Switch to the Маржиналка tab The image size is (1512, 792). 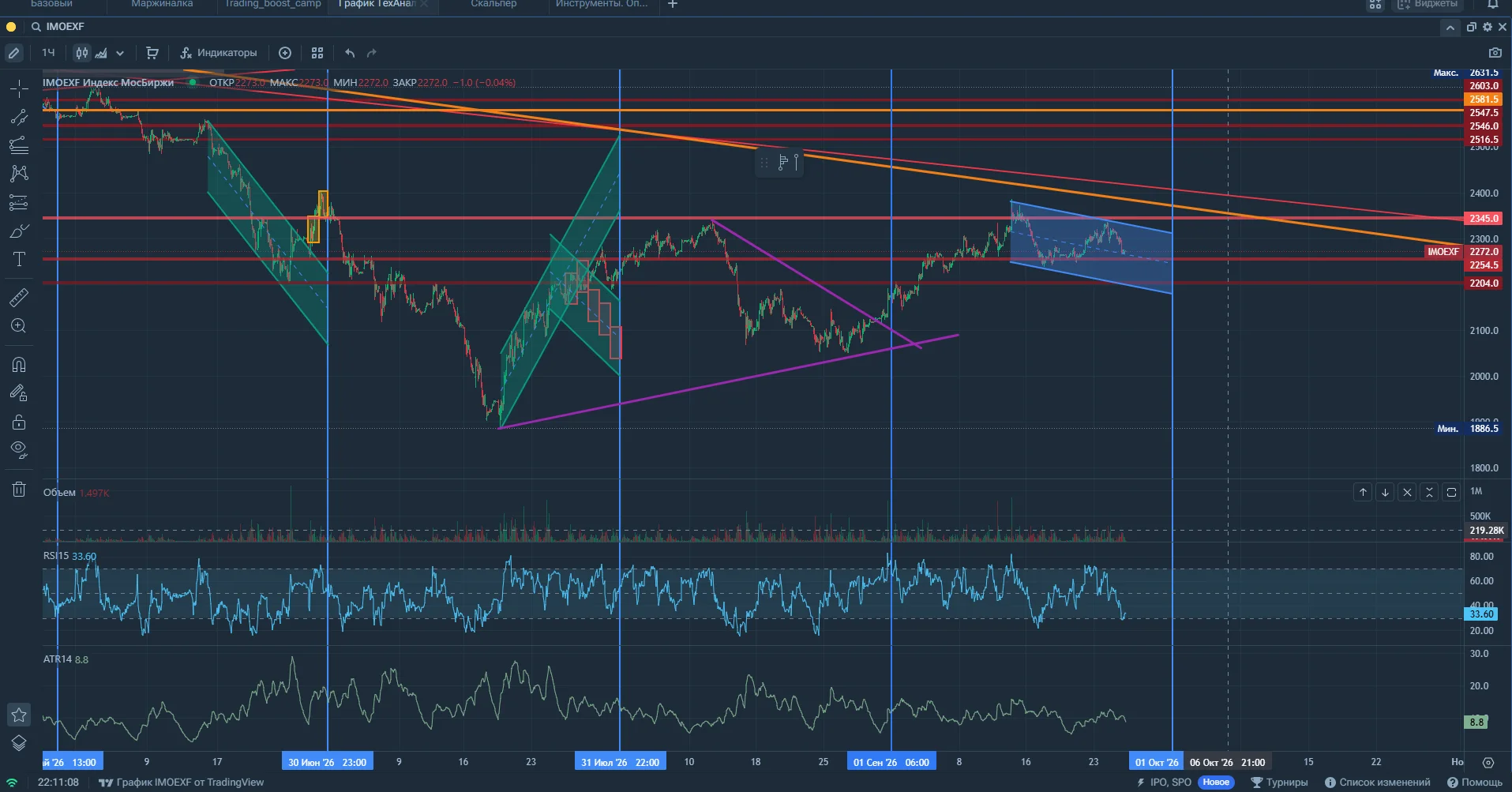pos(162,4)
